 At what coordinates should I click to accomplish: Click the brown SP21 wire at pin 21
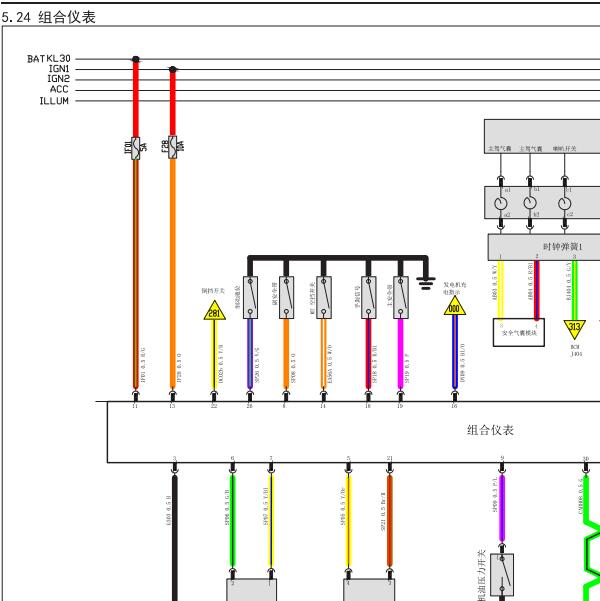coord(390,521)
